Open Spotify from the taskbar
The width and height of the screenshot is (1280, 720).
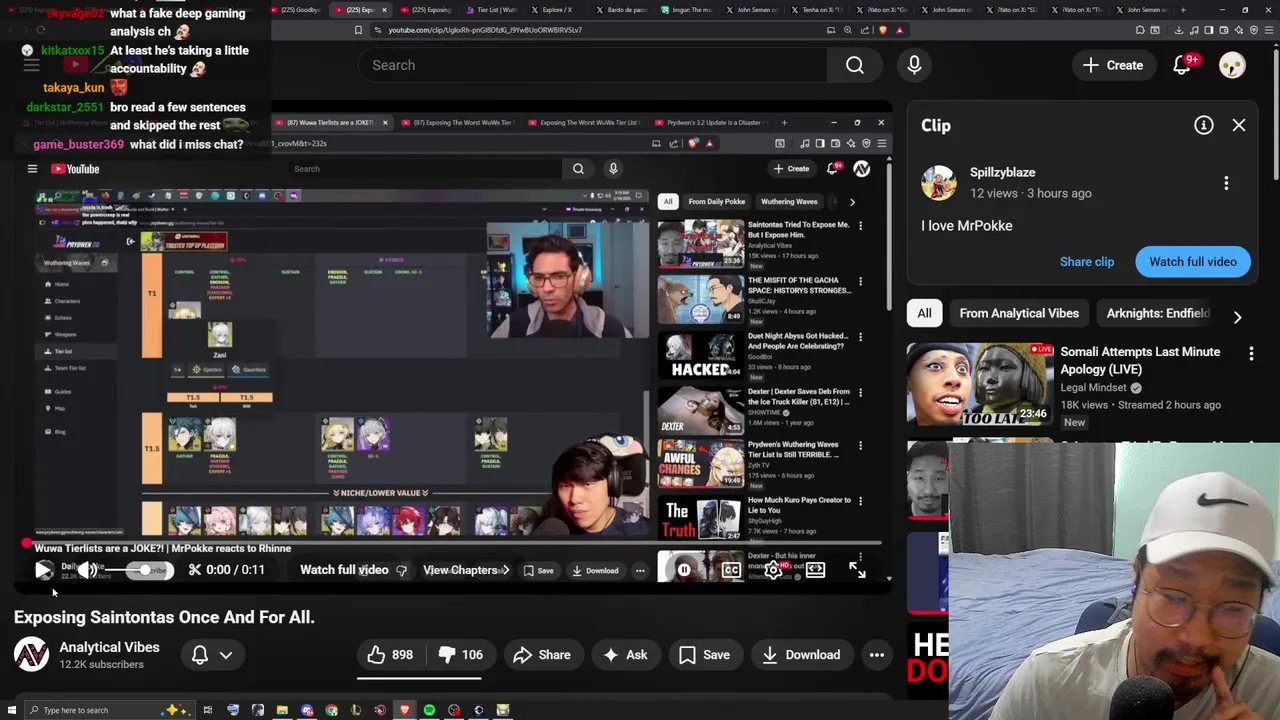click(x=429, y=710)
